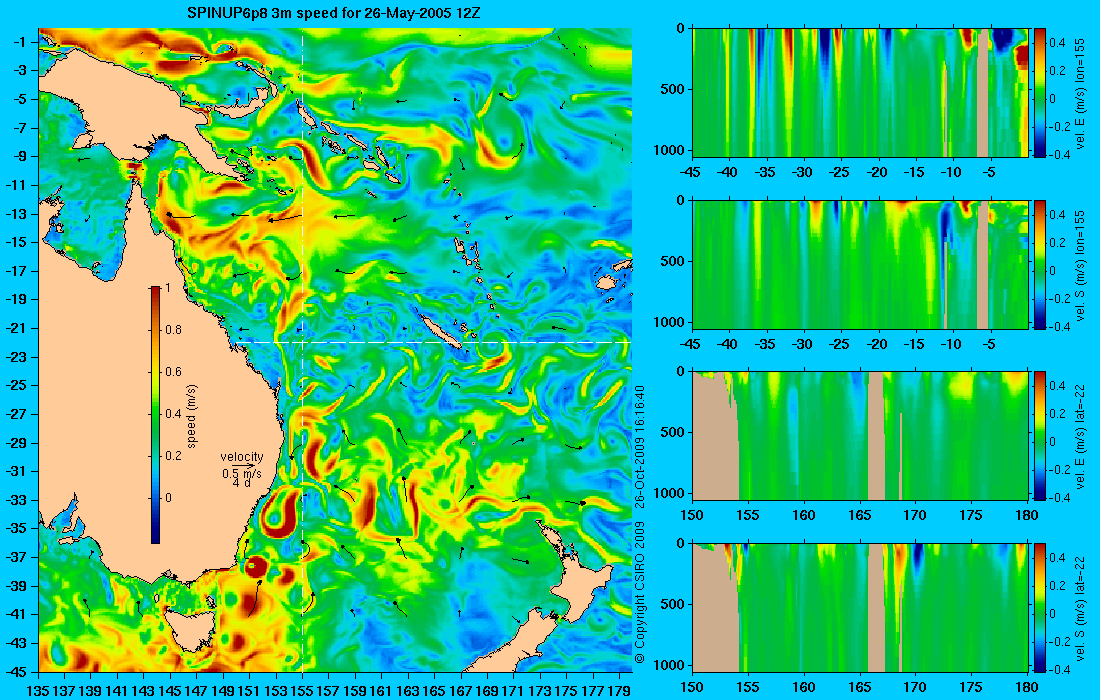Click the "0.8" value on the speed colorbar
The image size is (1100, 700).
(173, 330)
